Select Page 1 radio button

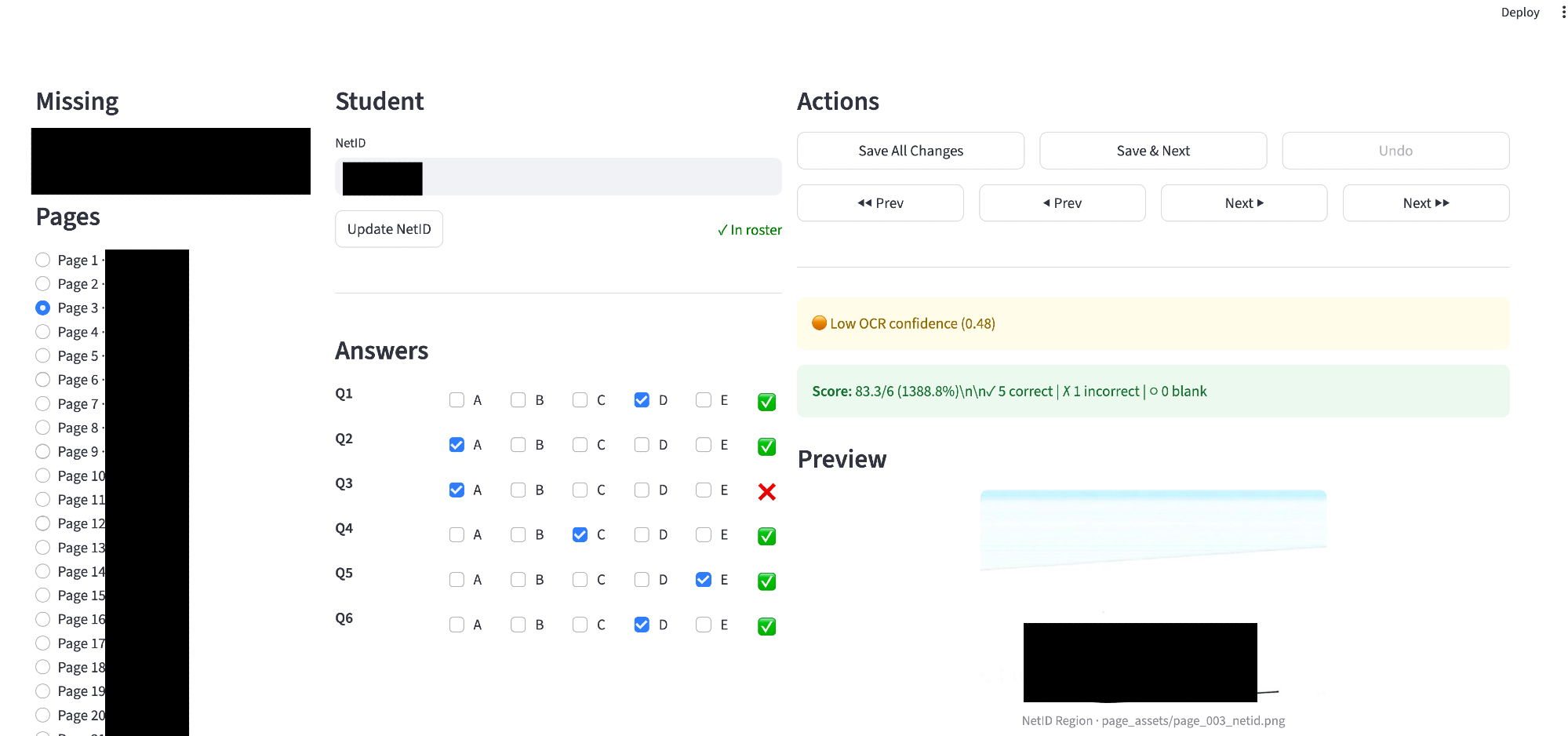click(43, 260)
